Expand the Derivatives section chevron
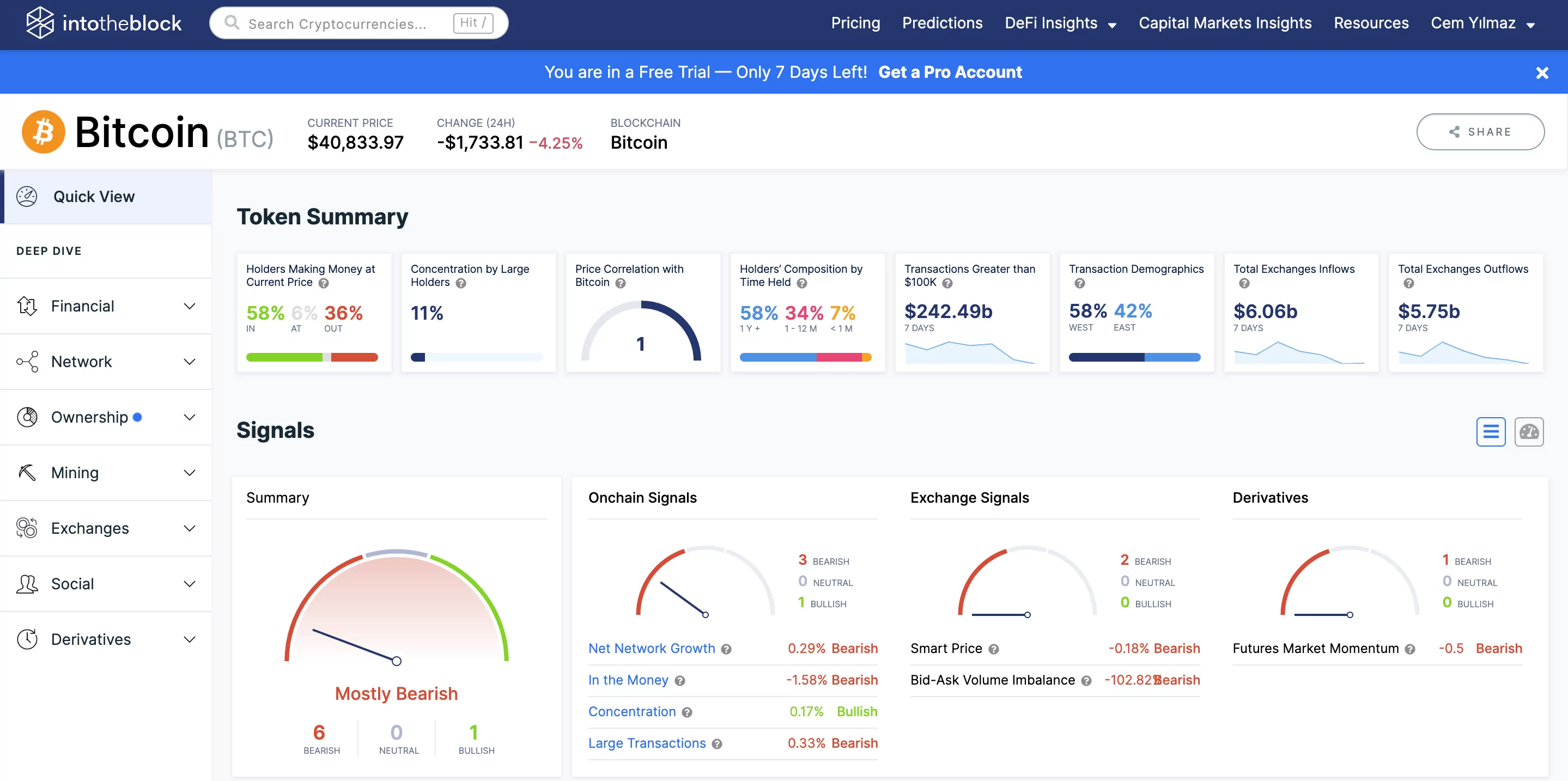The image size is (1568, 781). coord(189,639)
